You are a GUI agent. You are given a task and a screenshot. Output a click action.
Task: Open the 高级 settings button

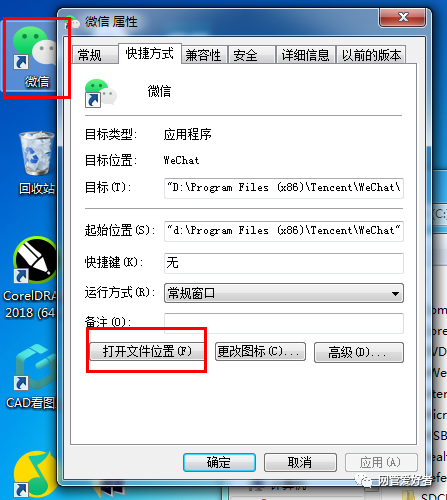pos(359,352)
